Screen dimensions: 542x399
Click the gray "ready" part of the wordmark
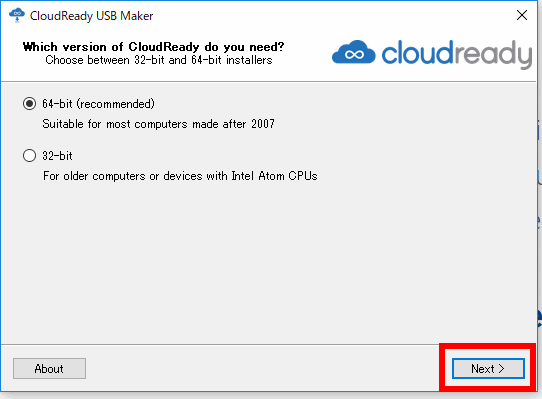coord(493,55)
